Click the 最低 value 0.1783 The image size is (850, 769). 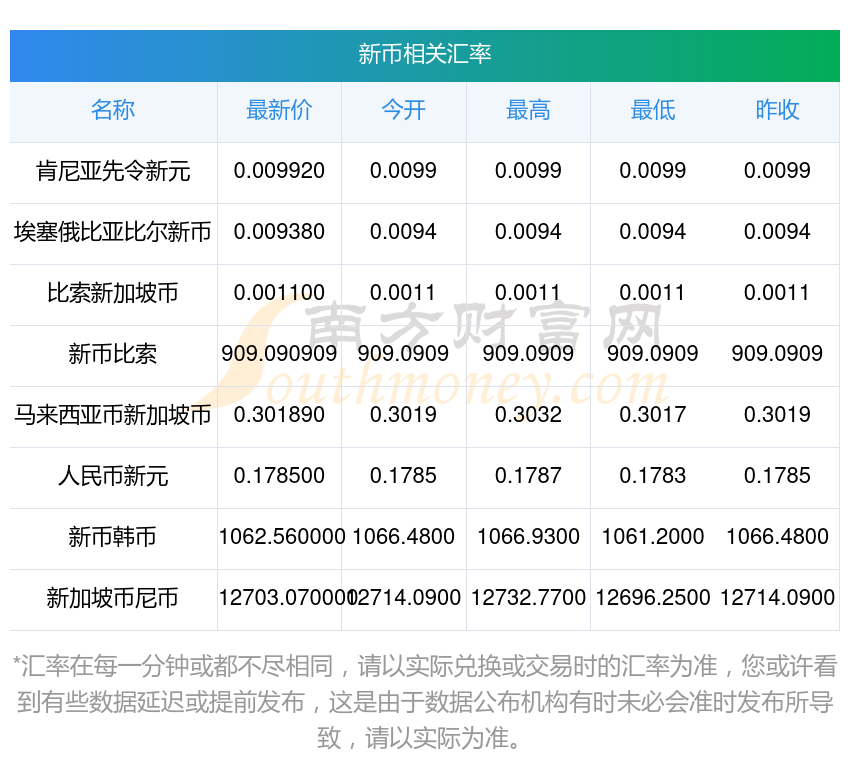653,476
